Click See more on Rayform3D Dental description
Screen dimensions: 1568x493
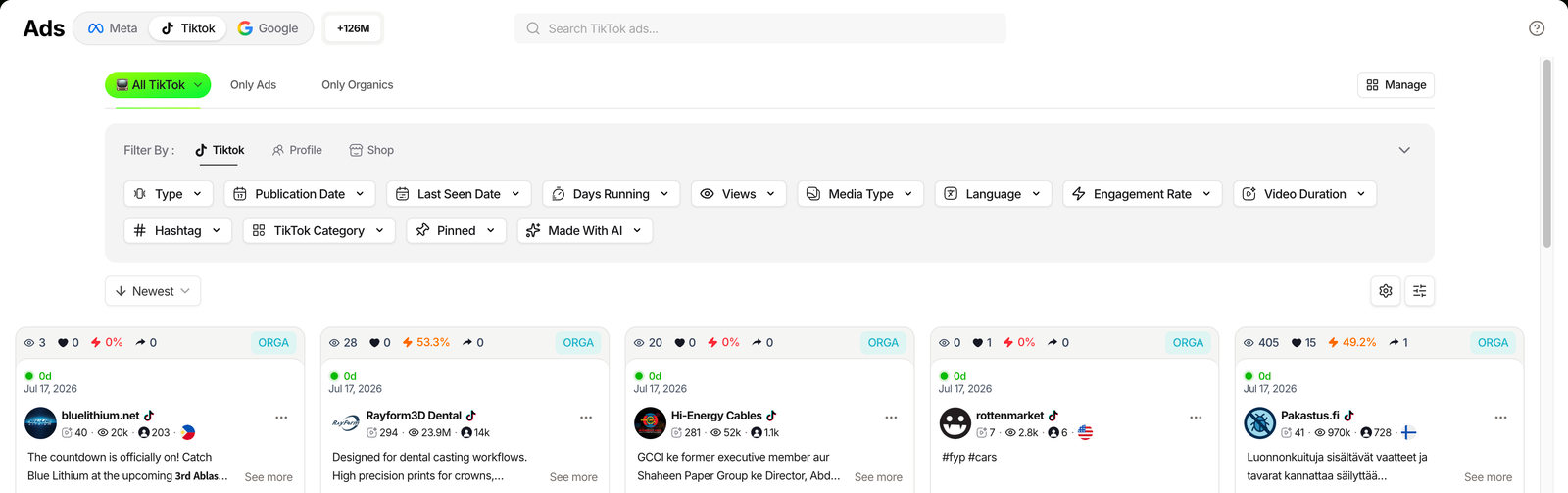(573, 477)
